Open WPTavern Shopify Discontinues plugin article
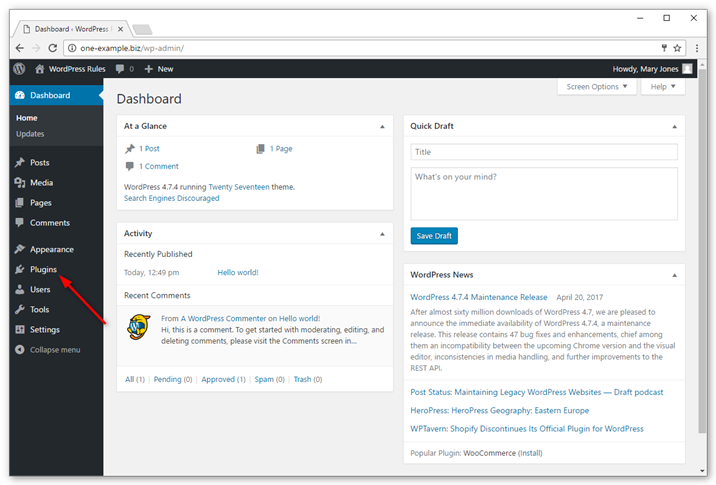Image resolution: width=716 pixels, height=485 pixels. click(527, 428)
